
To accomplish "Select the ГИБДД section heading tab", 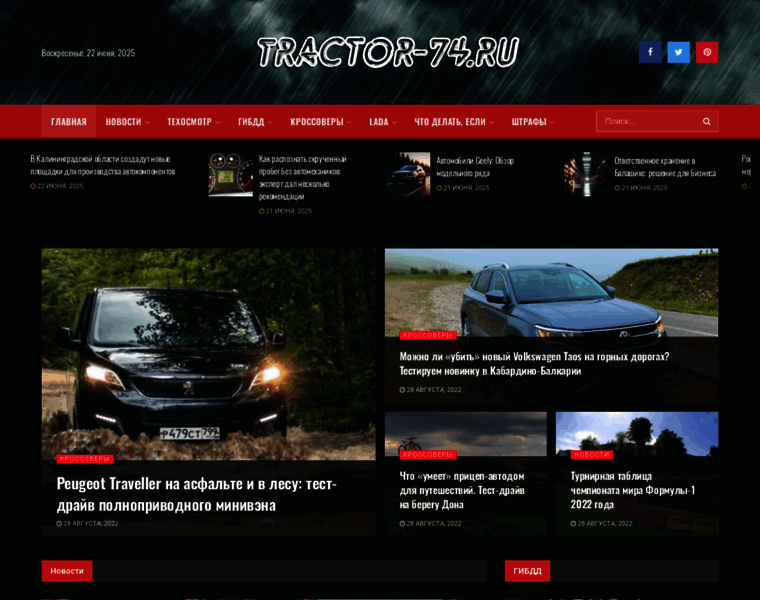I will [x=527, y=571].
